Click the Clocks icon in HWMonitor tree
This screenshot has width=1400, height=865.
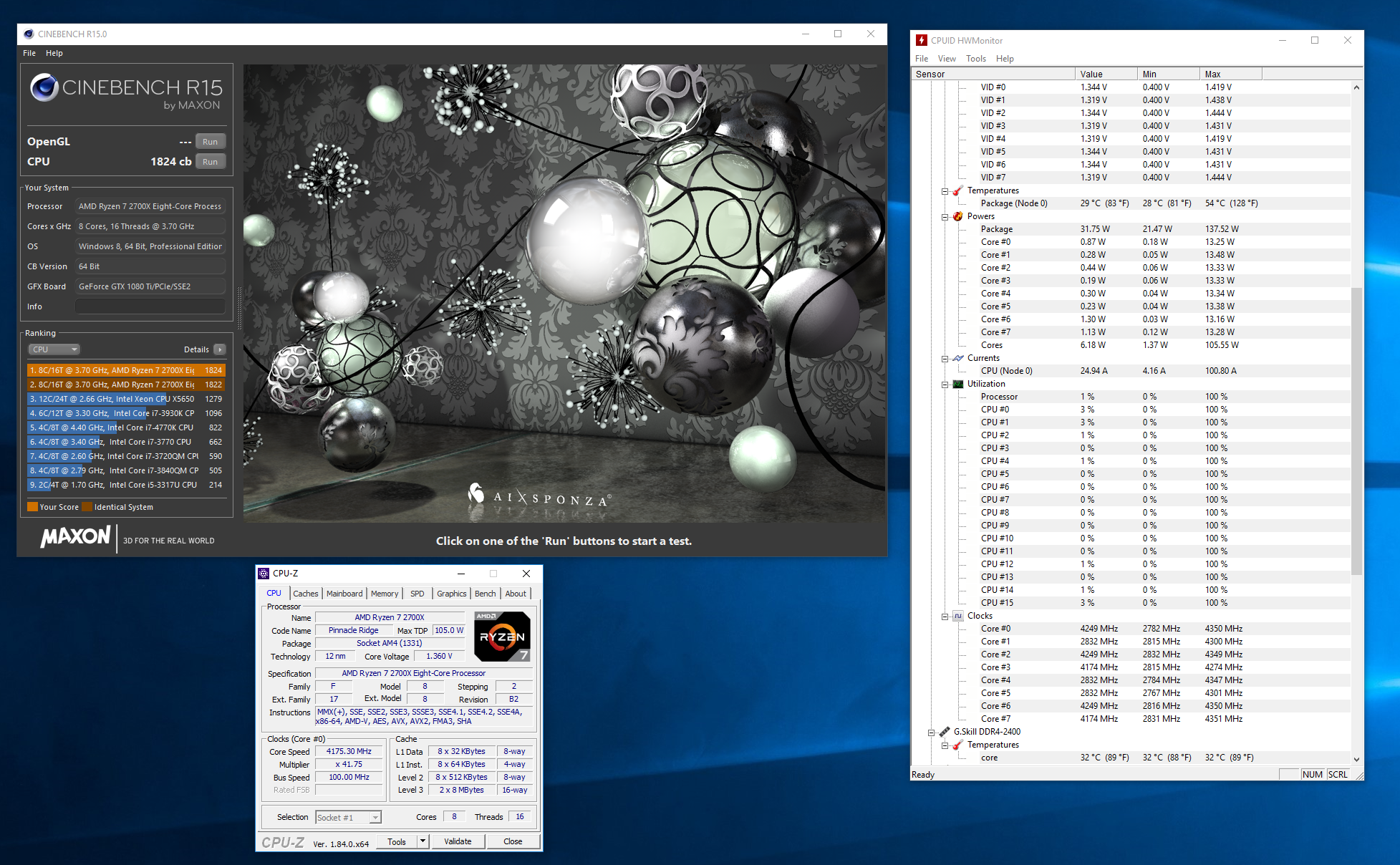pos(958,616)
